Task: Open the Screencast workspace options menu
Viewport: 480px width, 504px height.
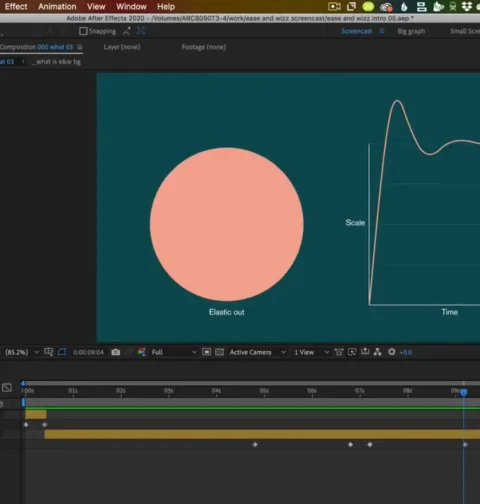Action: (x=382, y=31)
